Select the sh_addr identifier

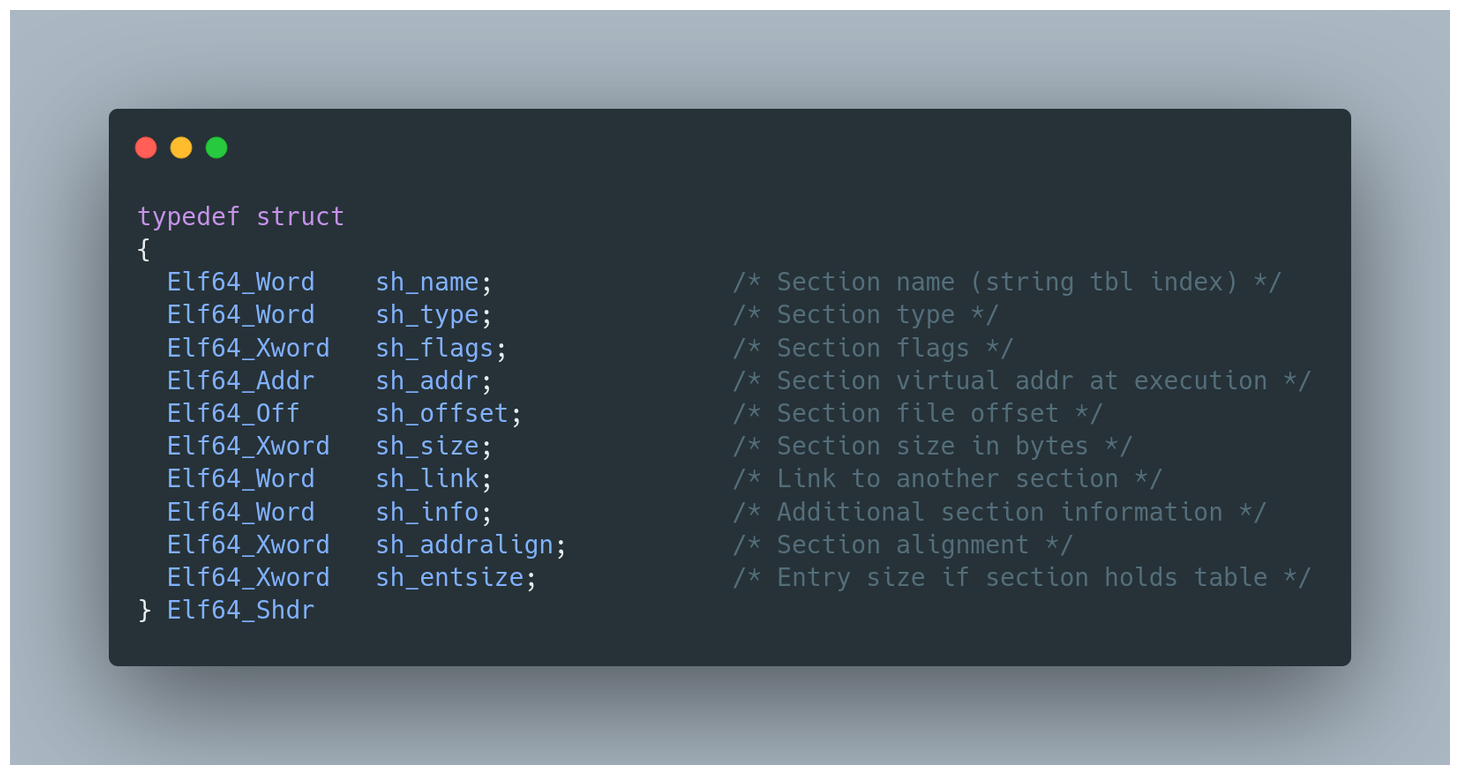[x=427, y=381]
